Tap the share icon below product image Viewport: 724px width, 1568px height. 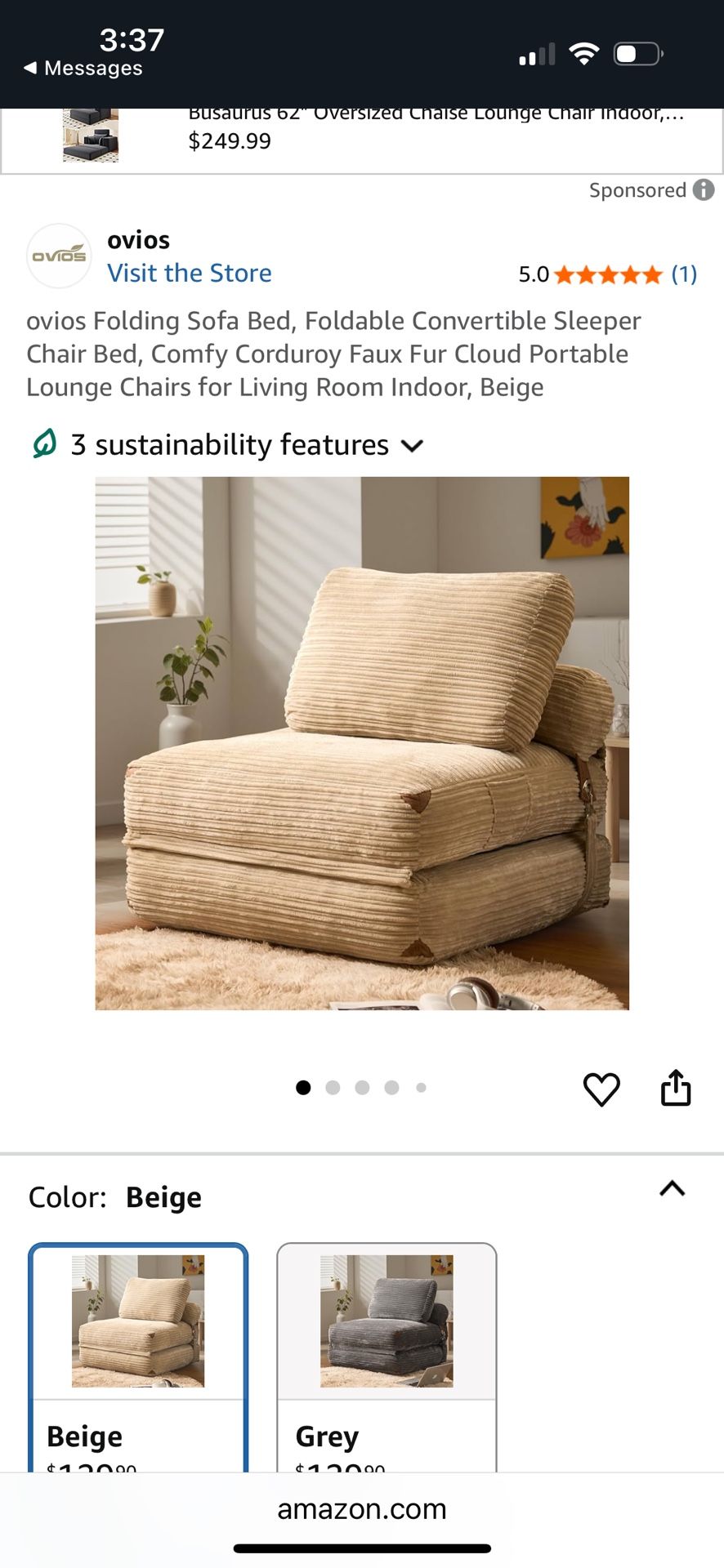tap(676, 1087)
